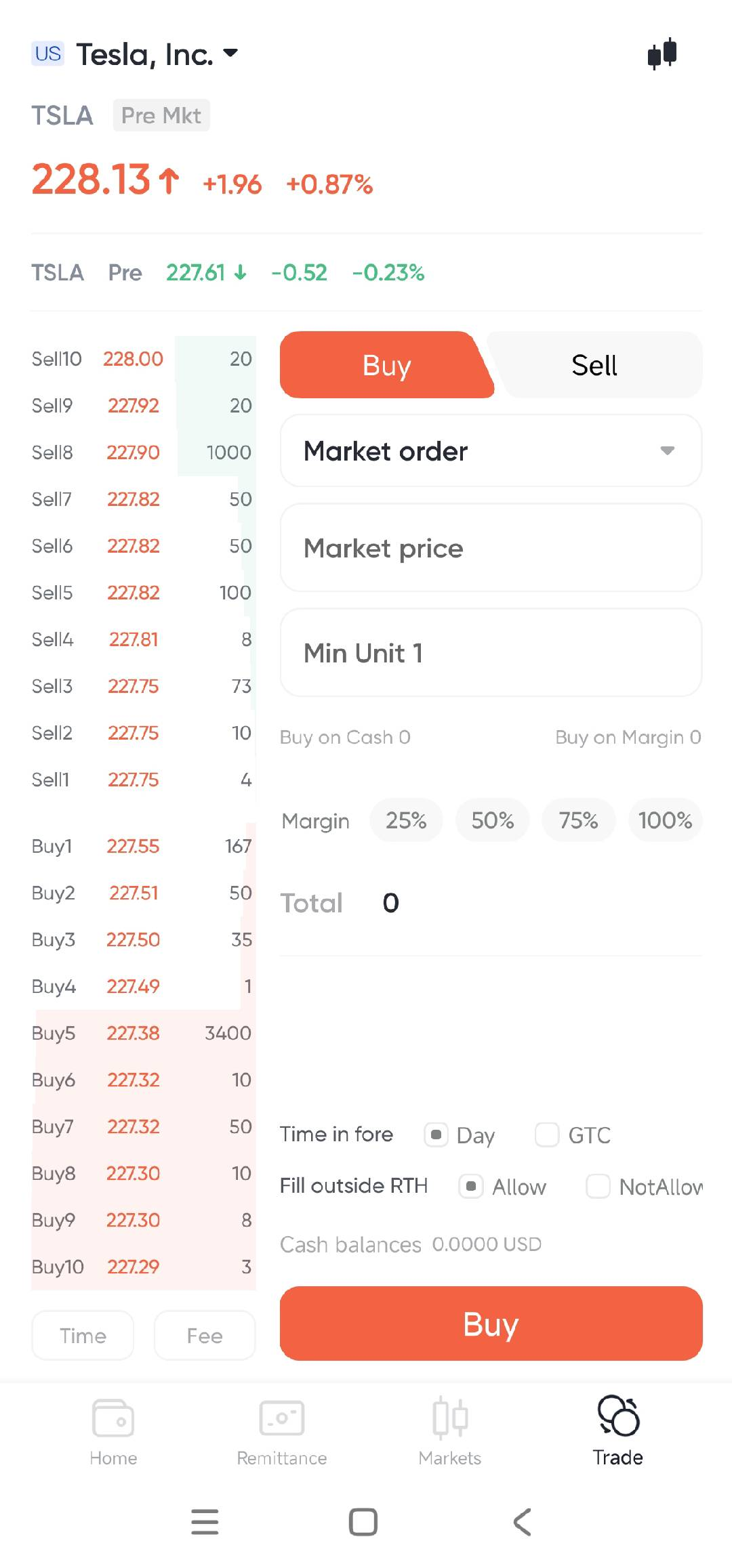
Task: Tap the Trade icon in navigation
Action: [617, 1418]
